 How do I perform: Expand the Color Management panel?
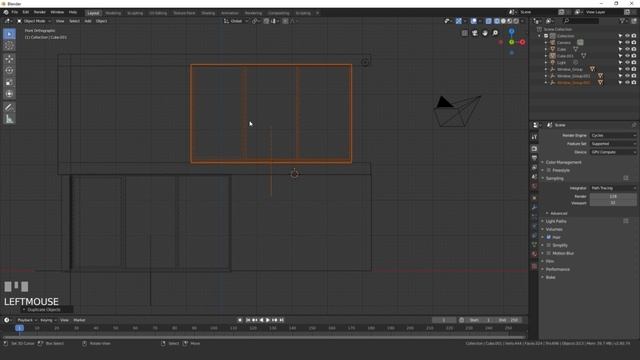click(563, 162)
